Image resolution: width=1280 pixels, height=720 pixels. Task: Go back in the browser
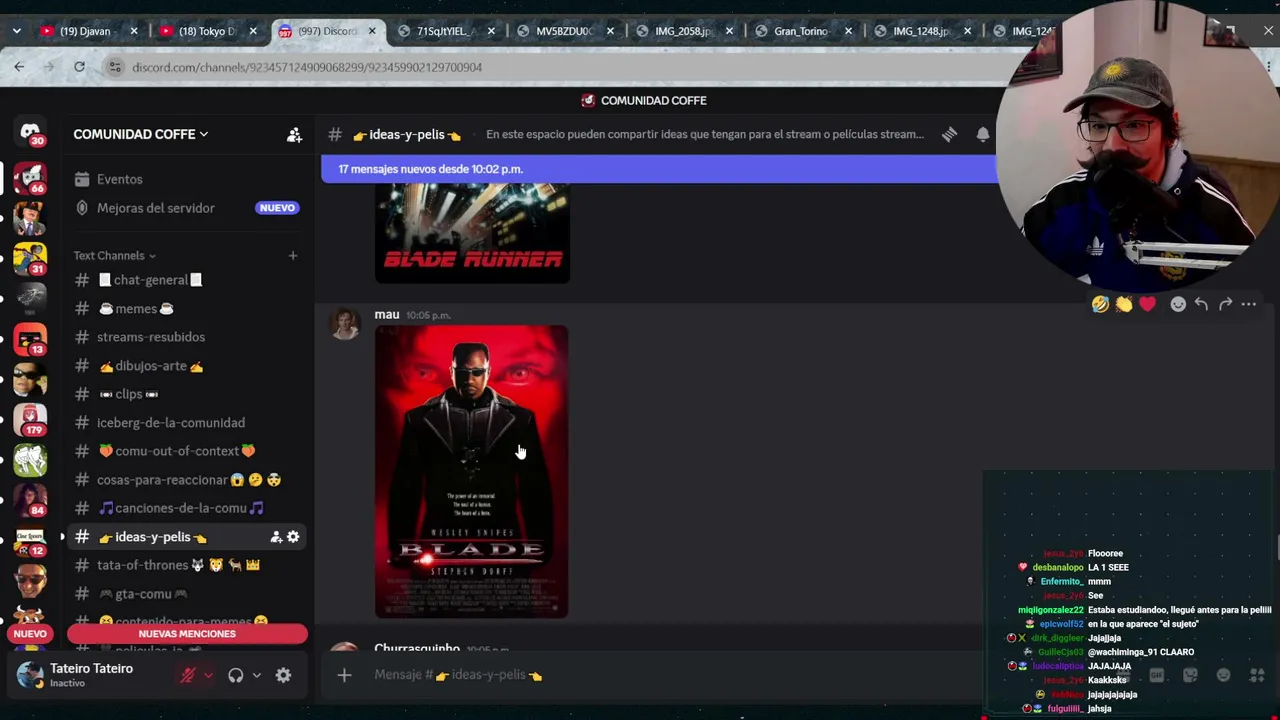point(19,67)
